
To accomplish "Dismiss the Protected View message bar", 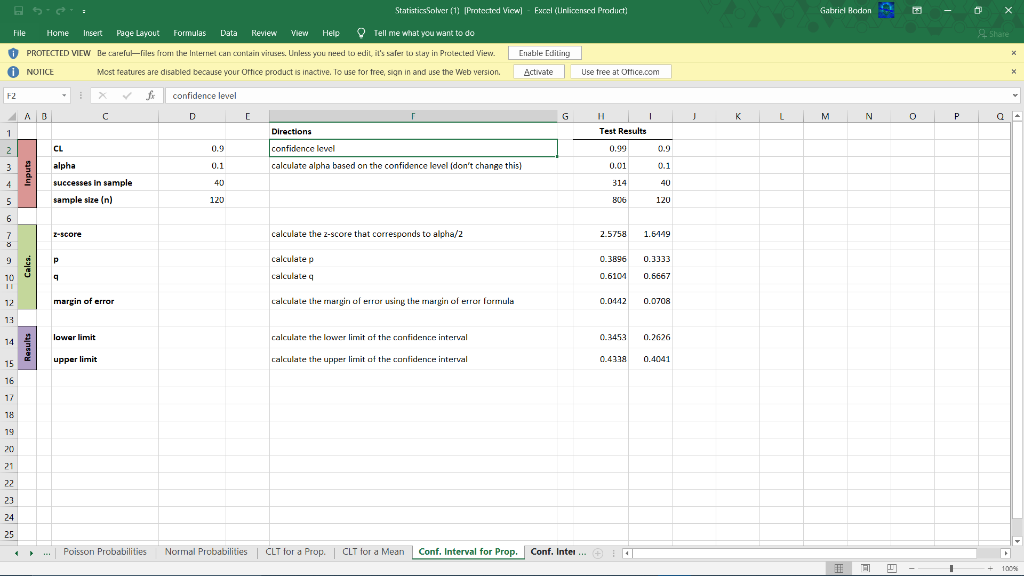I will point(1014,53).
